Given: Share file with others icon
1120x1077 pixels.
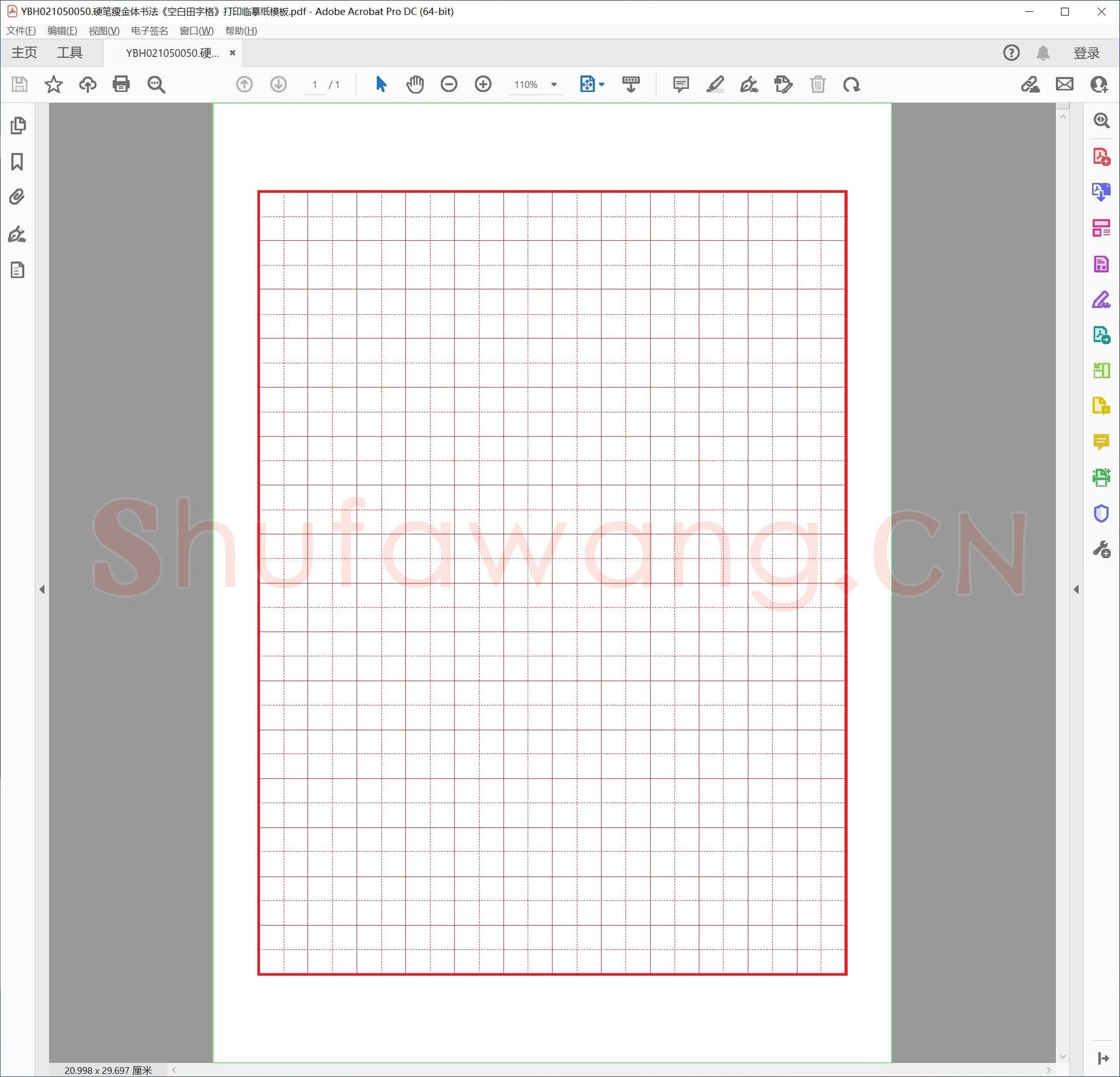Looking at the screenshot, I should click(x=1099, y=84).
